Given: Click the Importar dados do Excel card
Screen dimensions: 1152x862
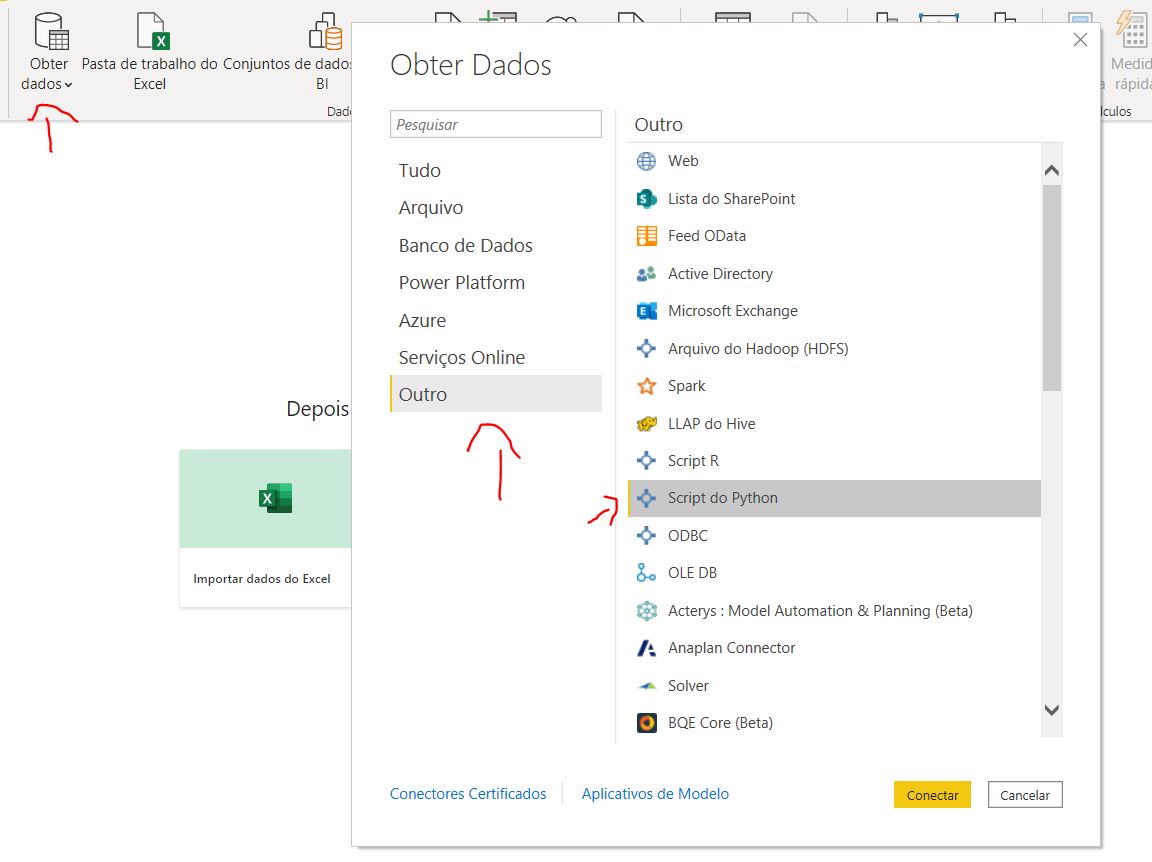Looking at the screenshot, I should pos(265,528).
